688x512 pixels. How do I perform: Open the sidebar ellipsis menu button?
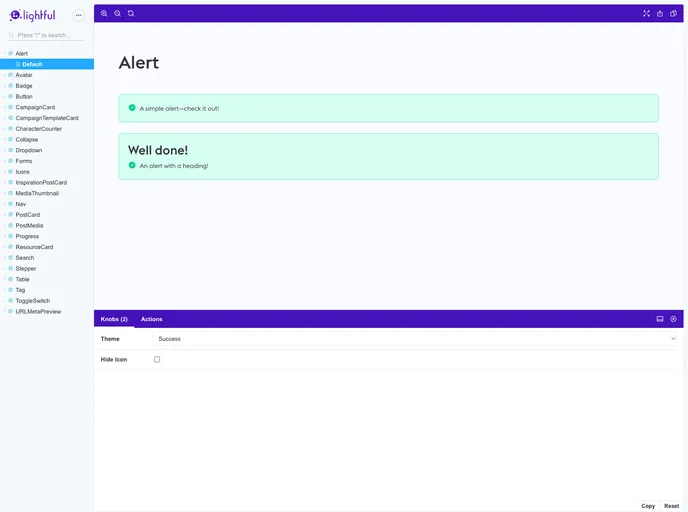click(x=79, y=15)
